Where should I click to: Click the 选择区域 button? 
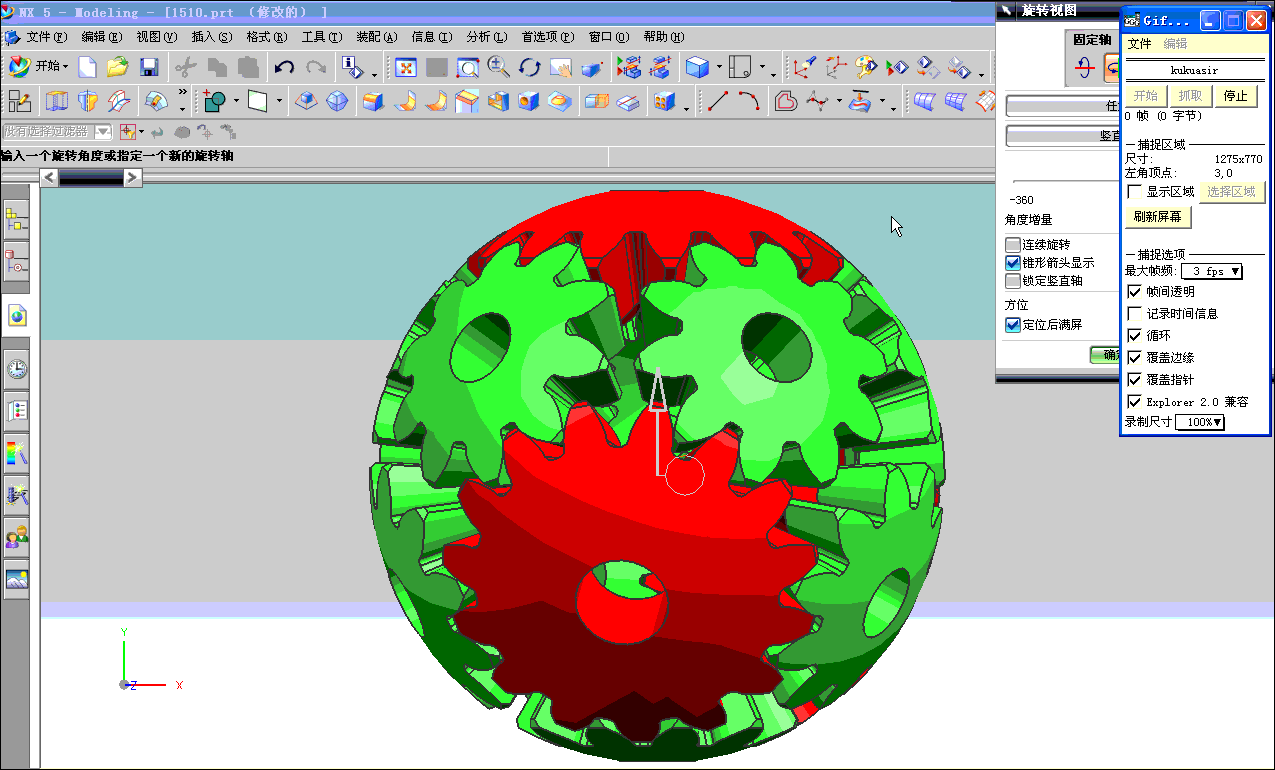click(1231, 192)
